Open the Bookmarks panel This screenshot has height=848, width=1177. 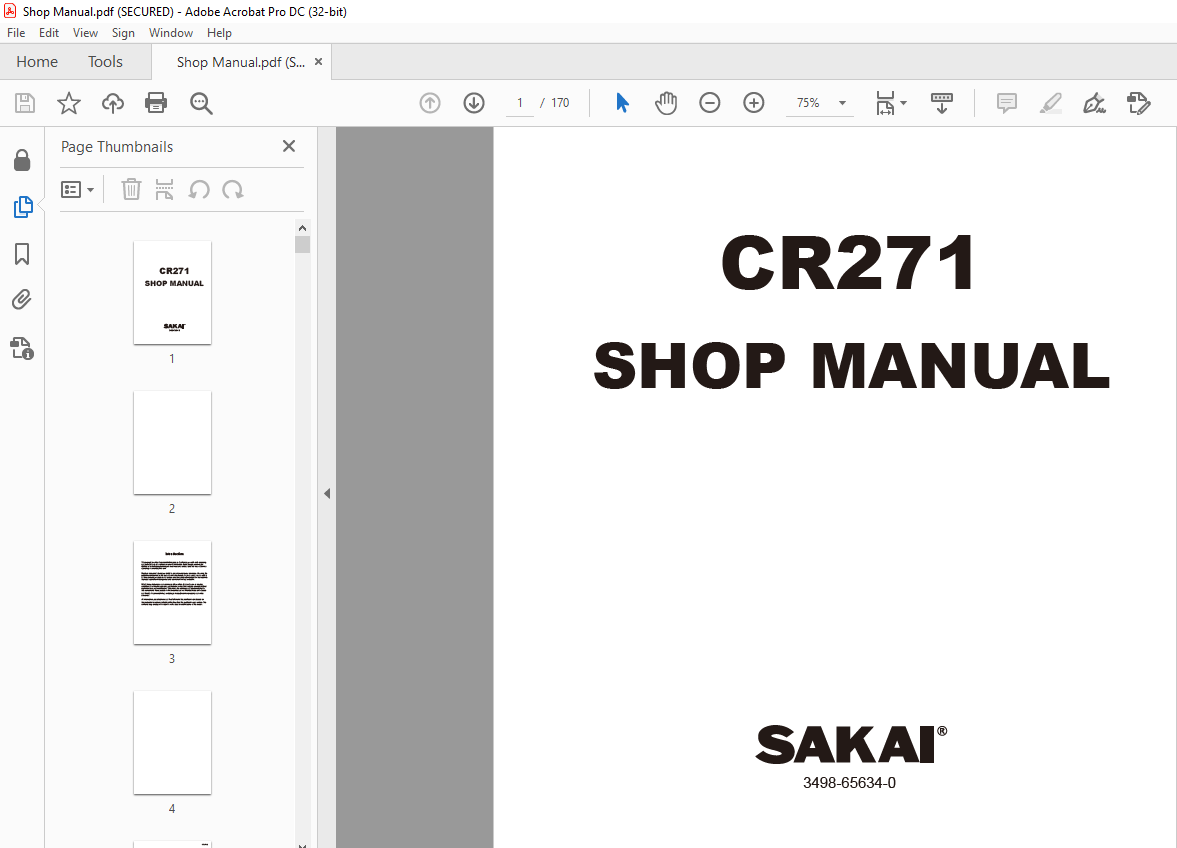(x=23, y=254)
